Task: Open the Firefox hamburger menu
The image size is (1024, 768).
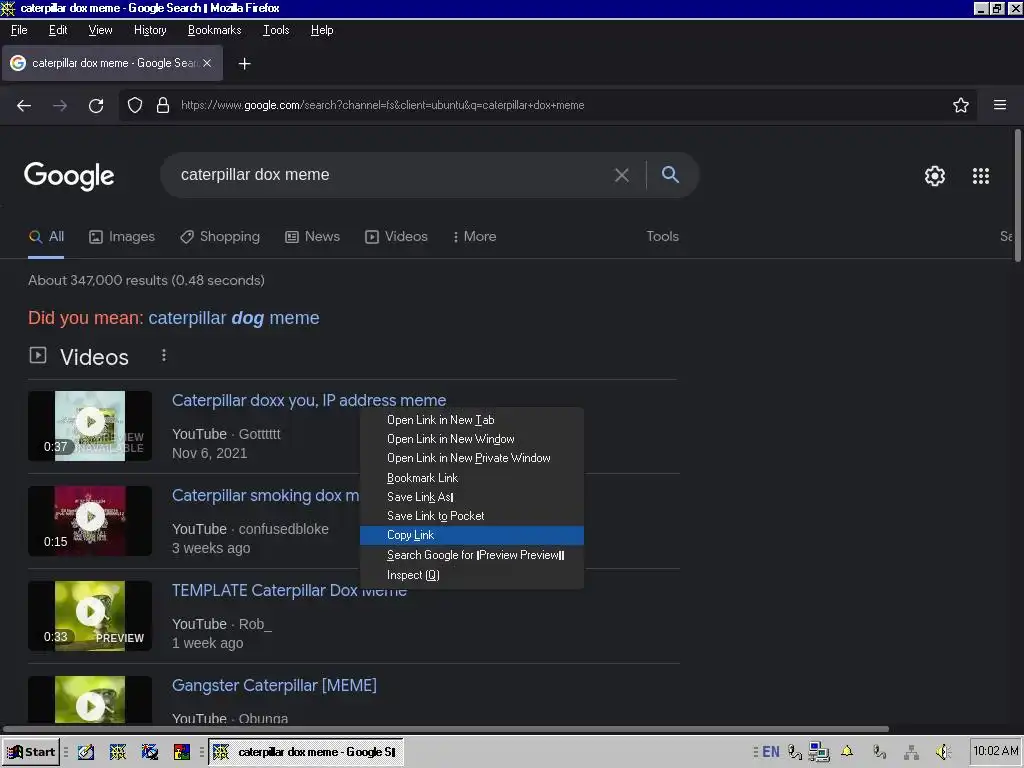Action: tap(1000, 105)
